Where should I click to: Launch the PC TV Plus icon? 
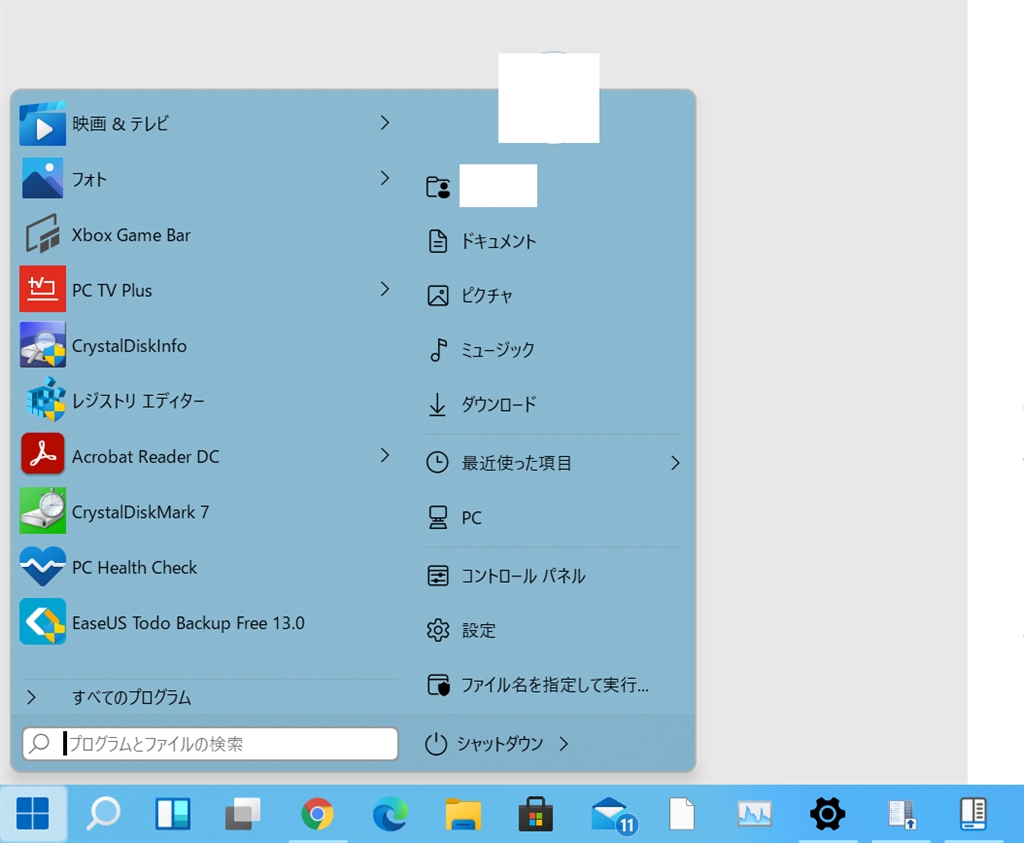(42, 289)
